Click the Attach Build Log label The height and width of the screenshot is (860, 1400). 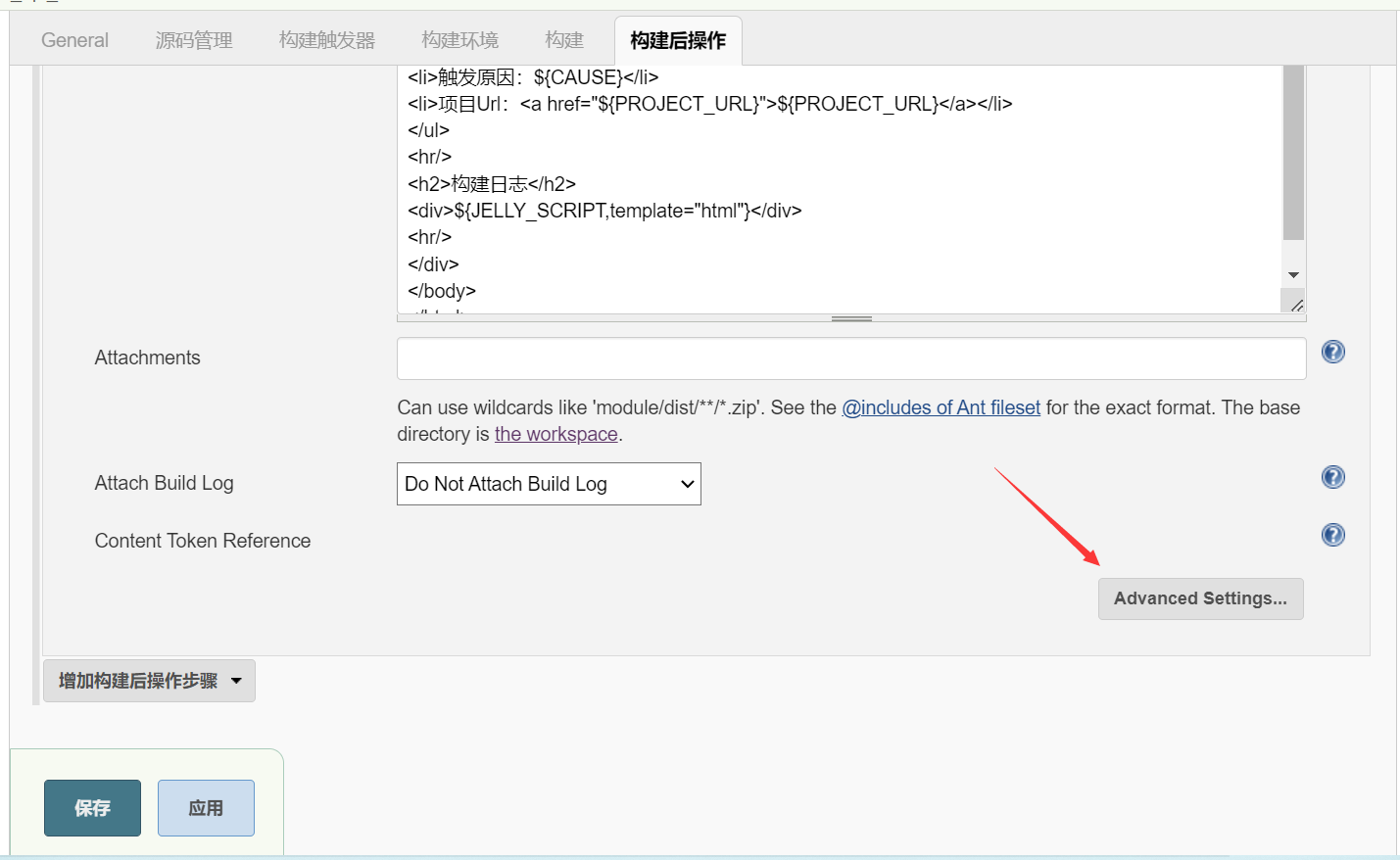[x=164, y=483]
